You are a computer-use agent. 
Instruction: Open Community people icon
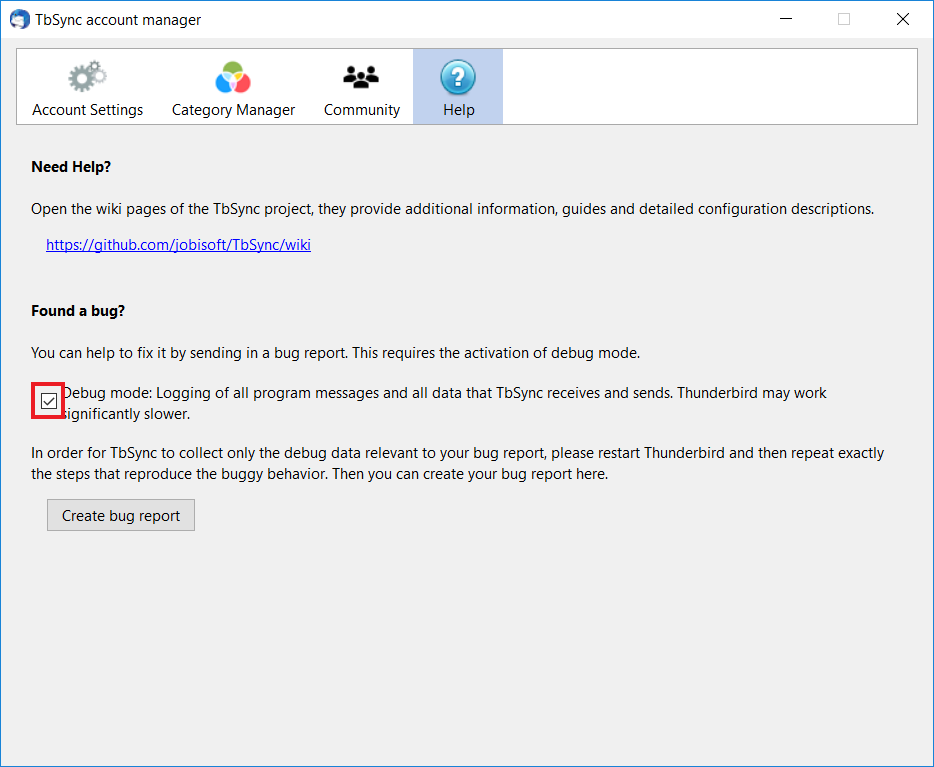pos(361,77)
